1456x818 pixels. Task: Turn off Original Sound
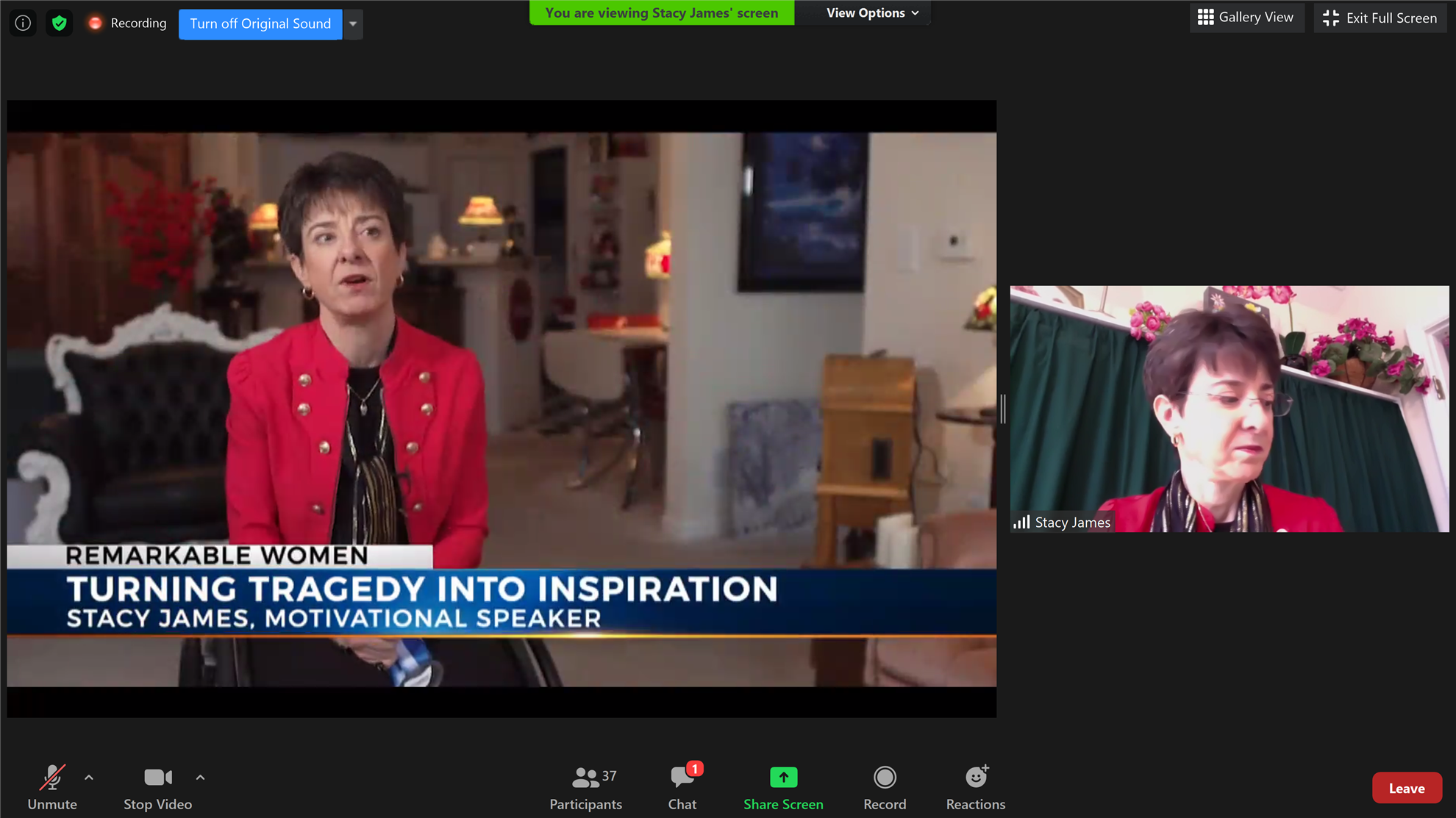click(x=260, y=24)
